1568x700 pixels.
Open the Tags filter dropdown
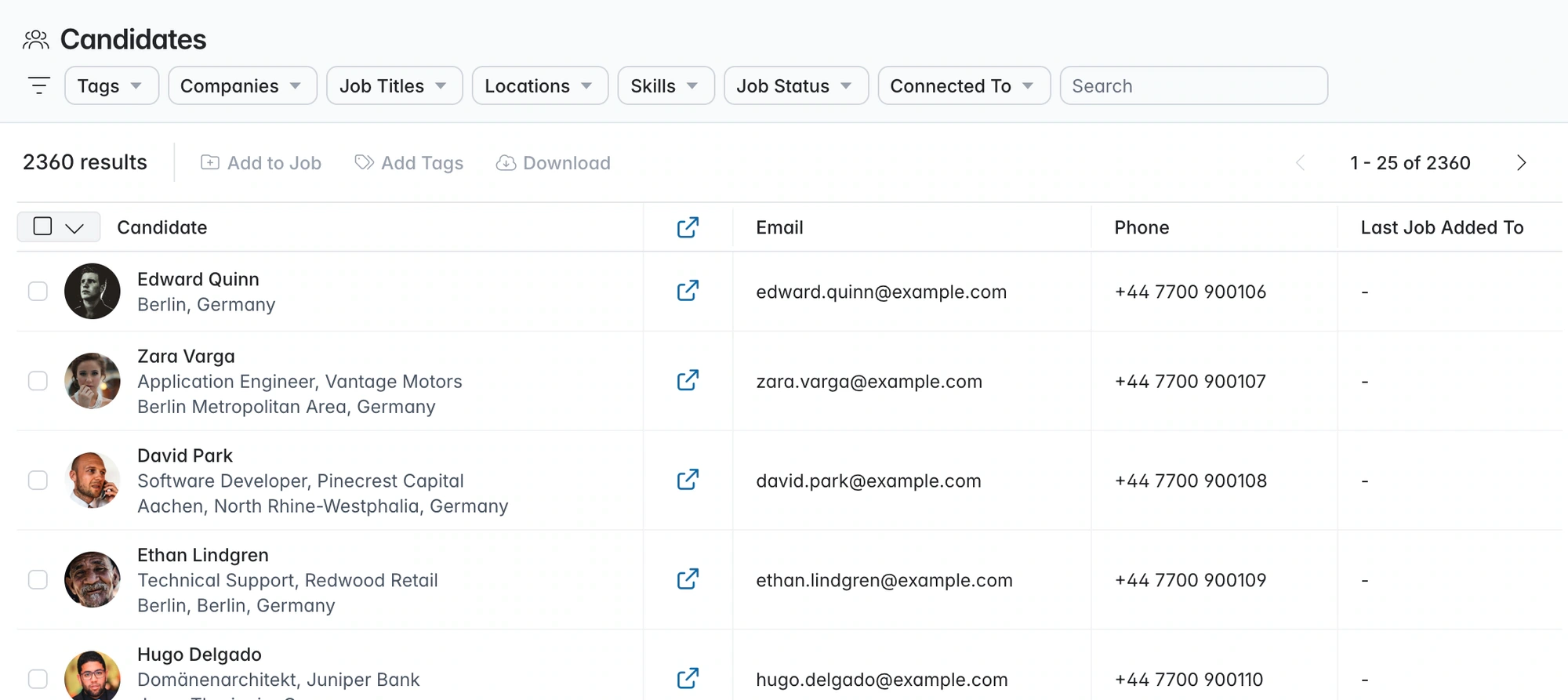pyautogui.click(x=111, y=85)
